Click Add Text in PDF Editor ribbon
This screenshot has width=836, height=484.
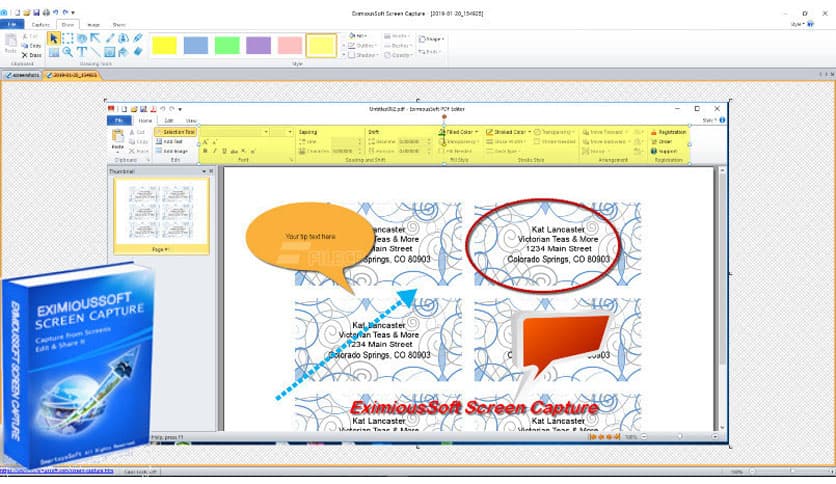[x=170, y=142]
